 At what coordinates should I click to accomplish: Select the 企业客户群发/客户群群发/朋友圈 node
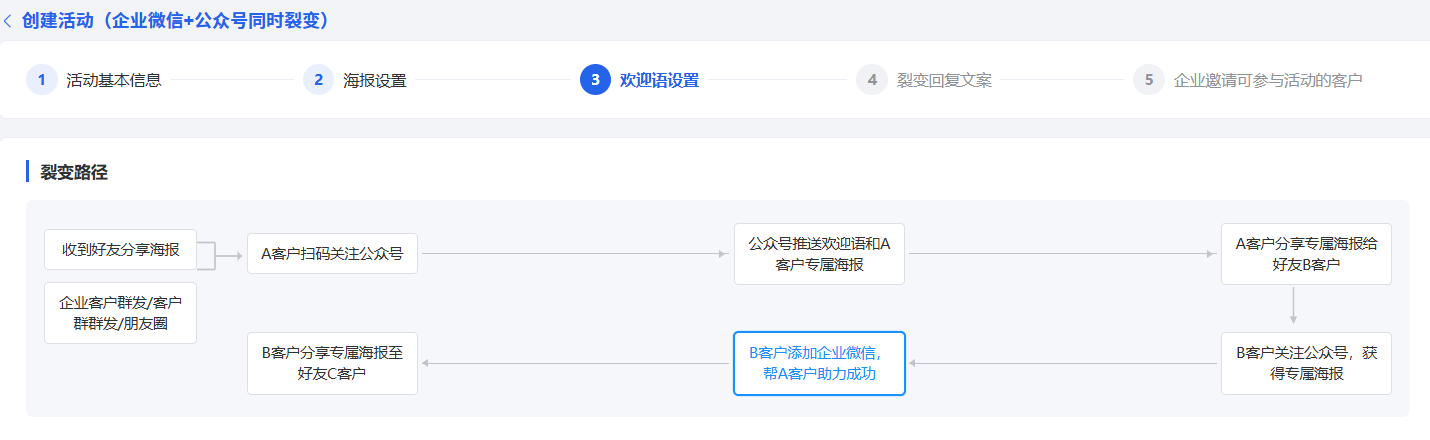coord(121,313)
